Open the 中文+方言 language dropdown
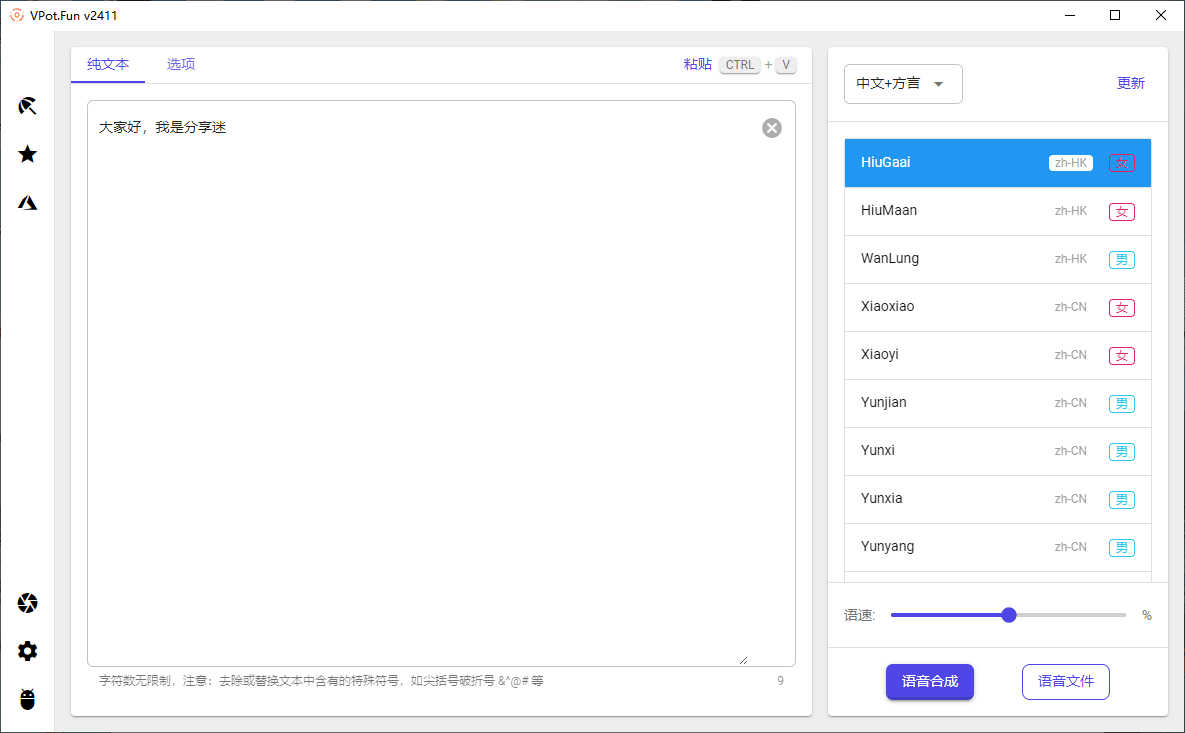This screenshot has width=1185, height=733. pos(903,84)
